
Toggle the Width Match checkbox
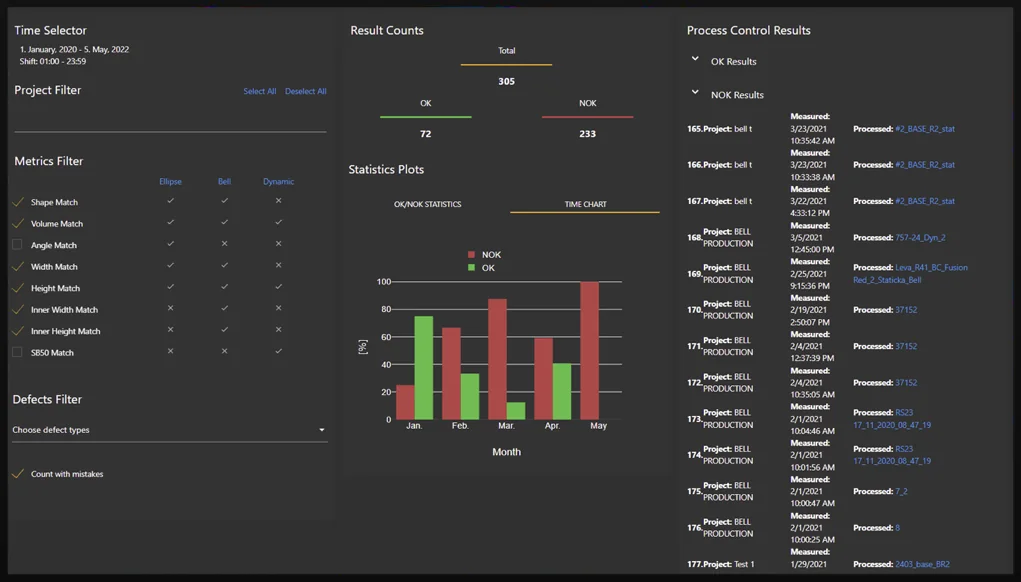pyautogui.click(x=18, y=267)
